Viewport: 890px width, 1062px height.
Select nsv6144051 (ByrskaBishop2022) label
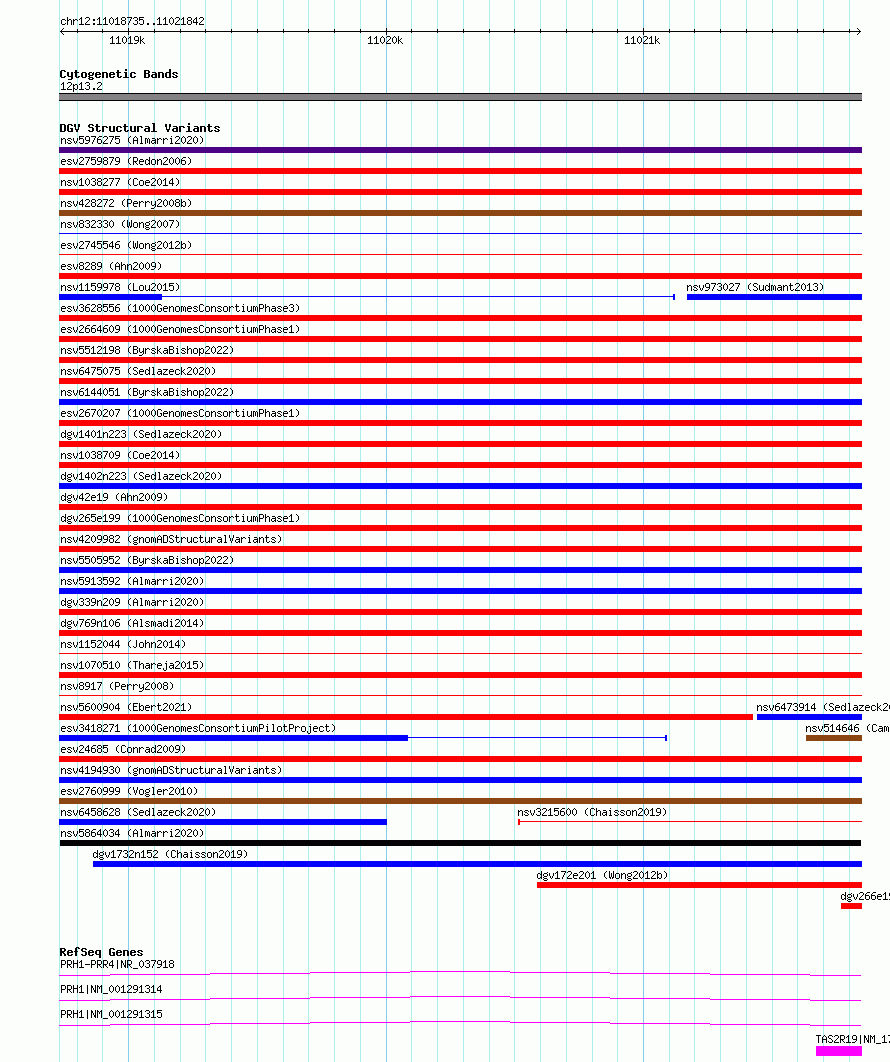click(x=147, y=392)
